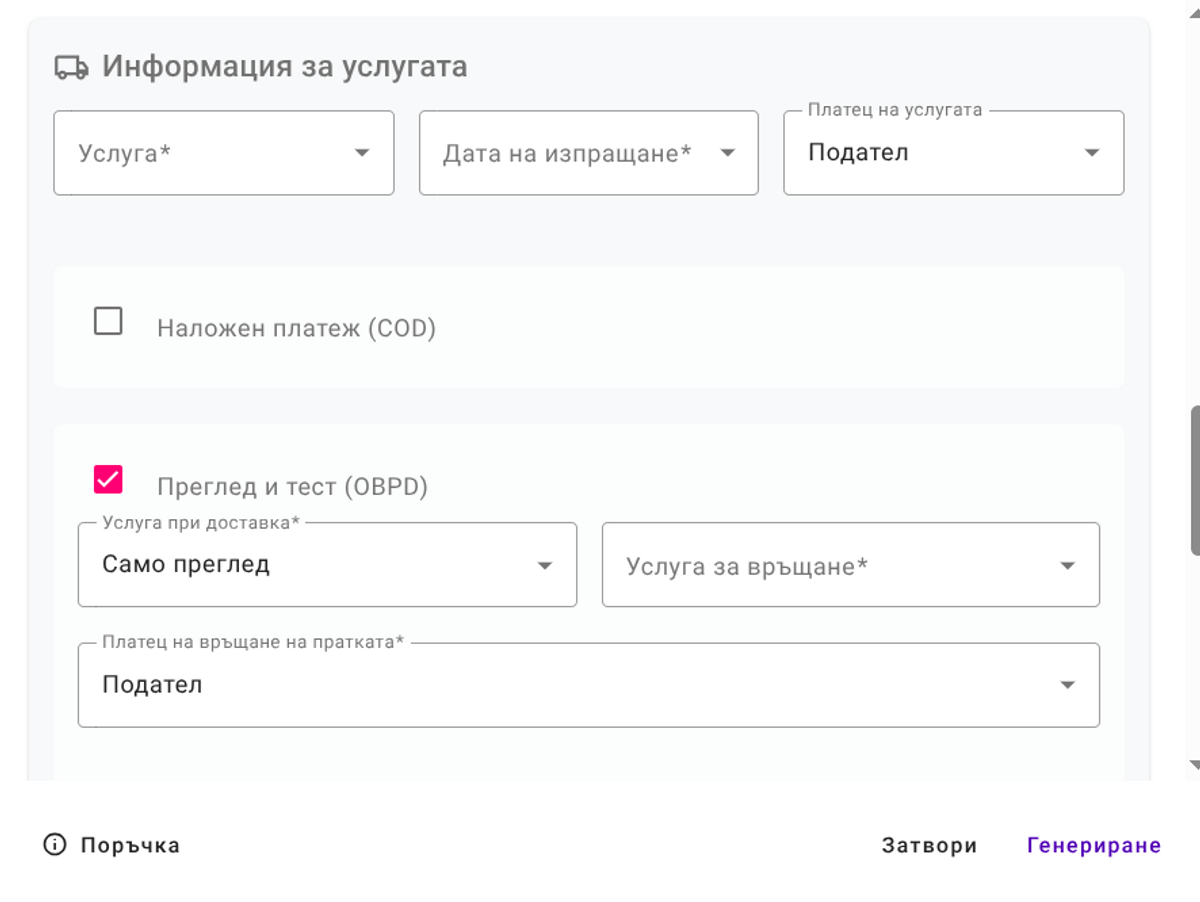Click the scrollbar up arrow
The image size is (1200, 902).
tap(1193, 14)
